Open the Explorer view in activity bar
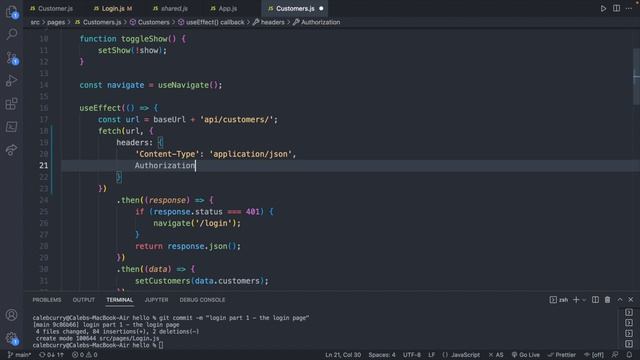 tap(11, 12)
